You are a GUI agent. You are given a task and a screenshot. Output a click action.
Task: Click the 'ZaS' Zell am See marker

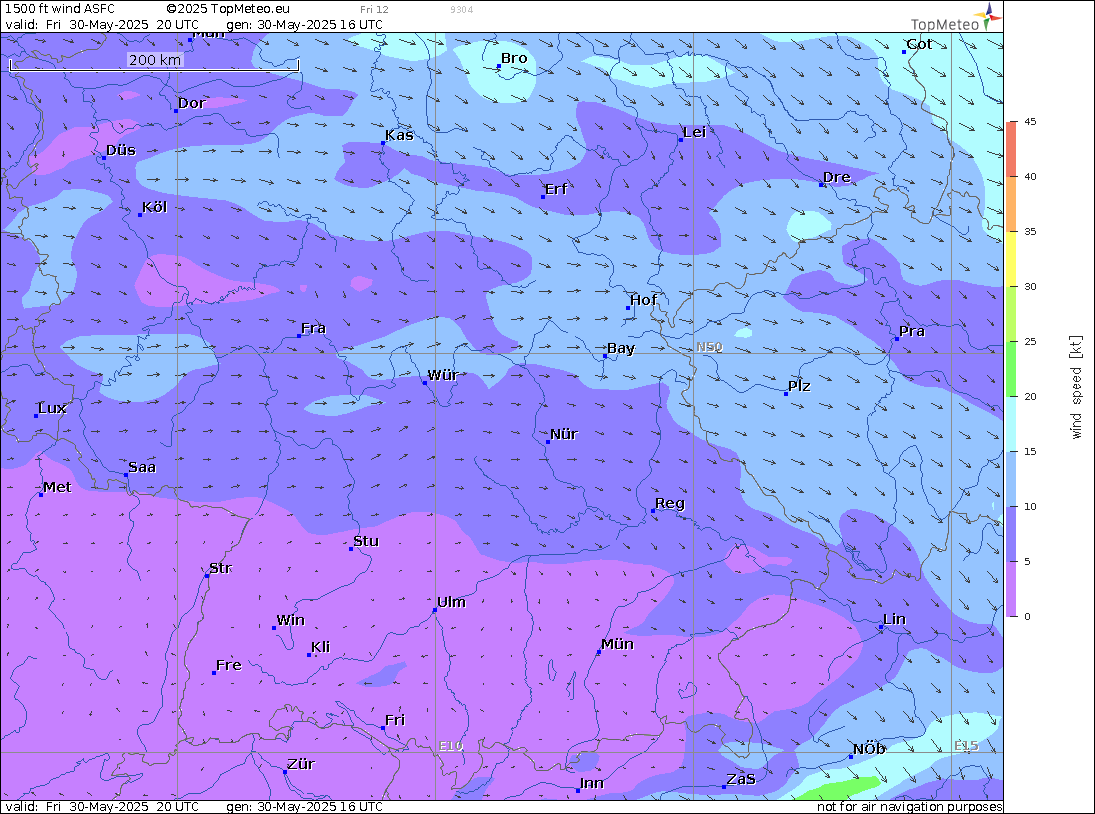coord(724,787)
